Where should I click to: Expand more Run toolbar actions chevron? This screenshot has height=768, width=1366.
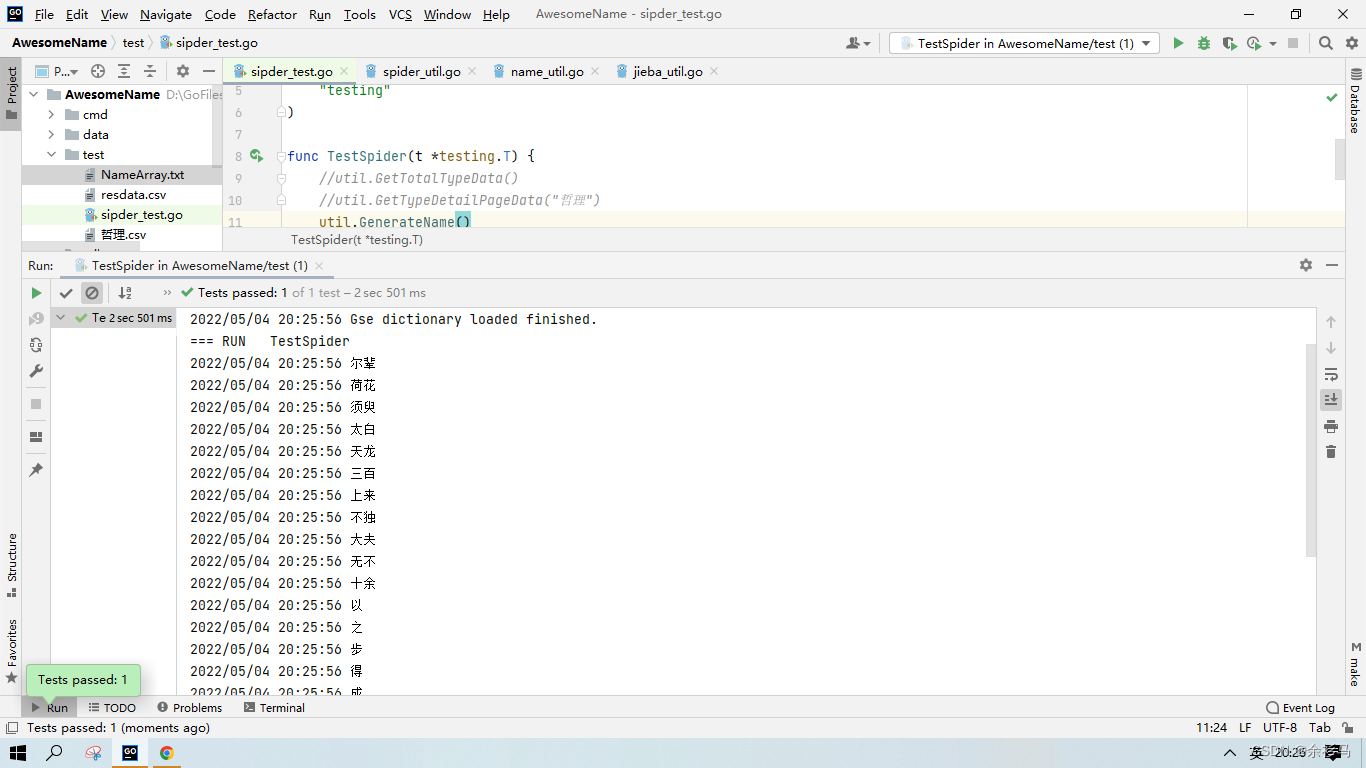tap(167, 293)
